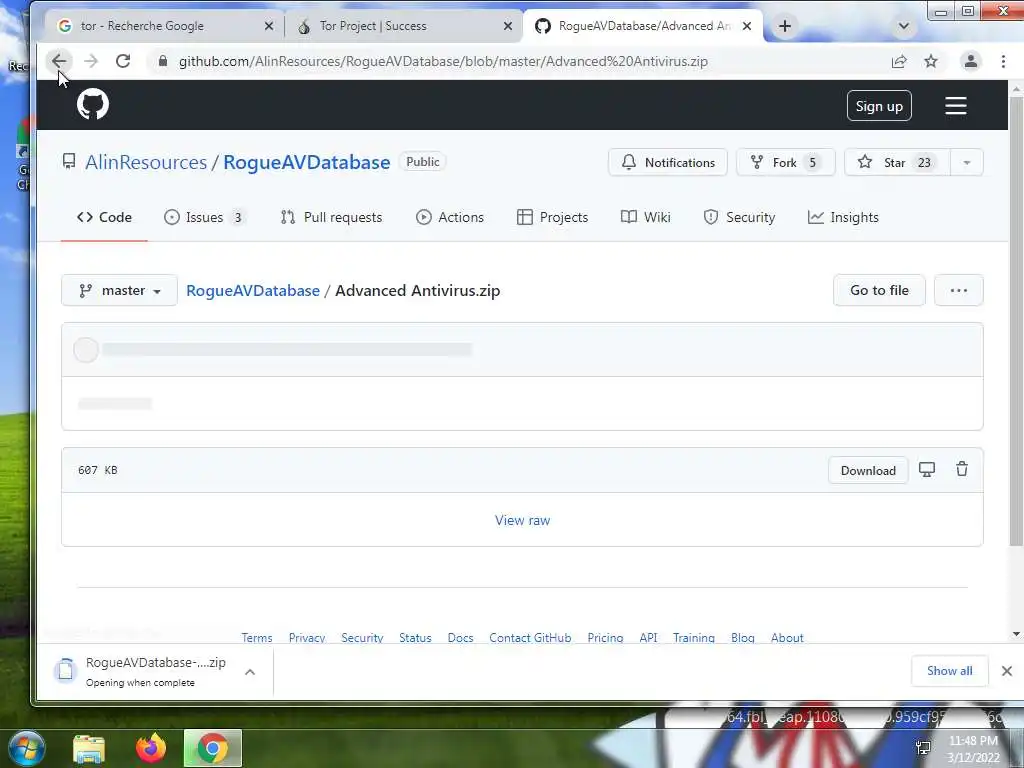
Task: Open File Explorer from the taskbar
Action: pyautogui.click(x=89, y=748)
